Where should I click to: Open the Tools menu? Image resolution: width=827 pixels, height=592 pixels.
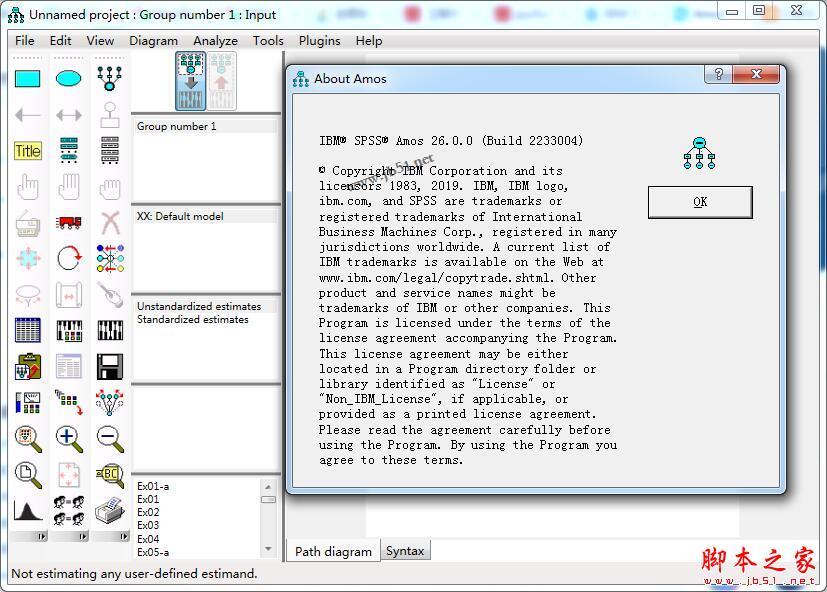[x=268, y=41]
